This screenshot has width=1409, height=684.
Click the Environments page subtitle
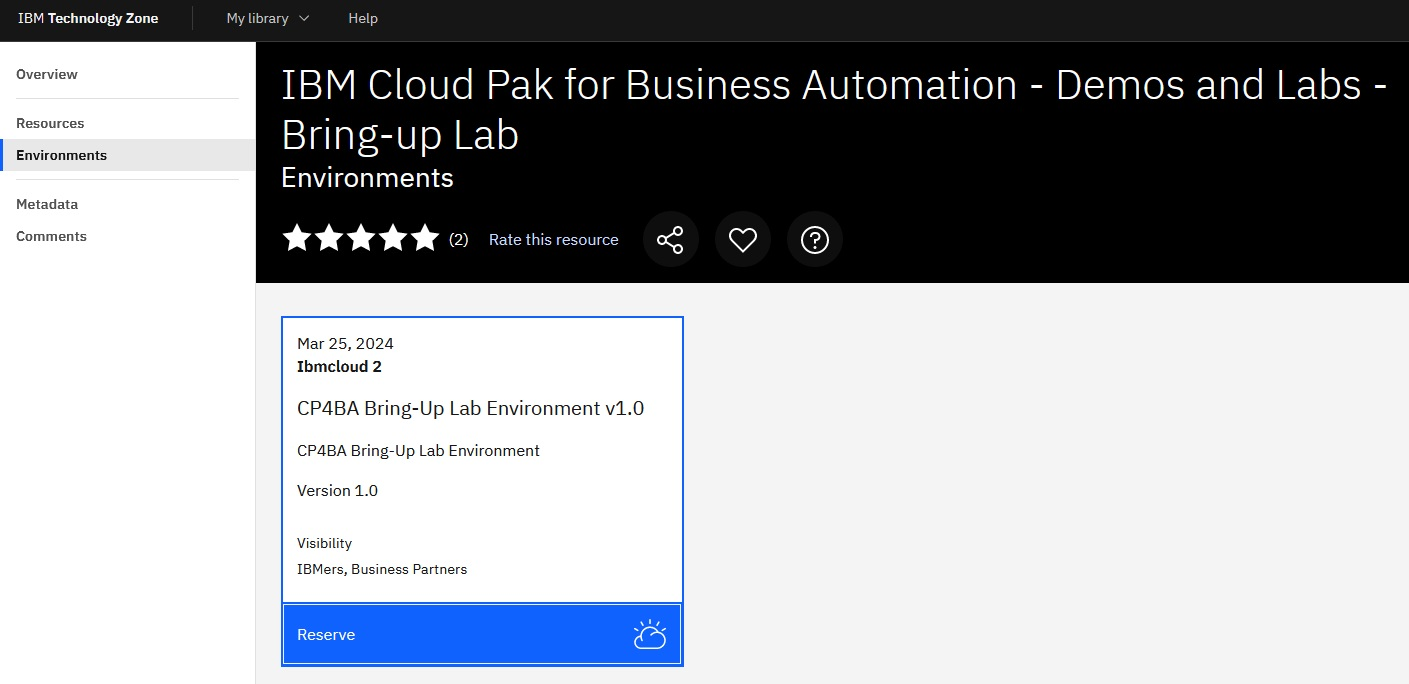click(367, 178)
